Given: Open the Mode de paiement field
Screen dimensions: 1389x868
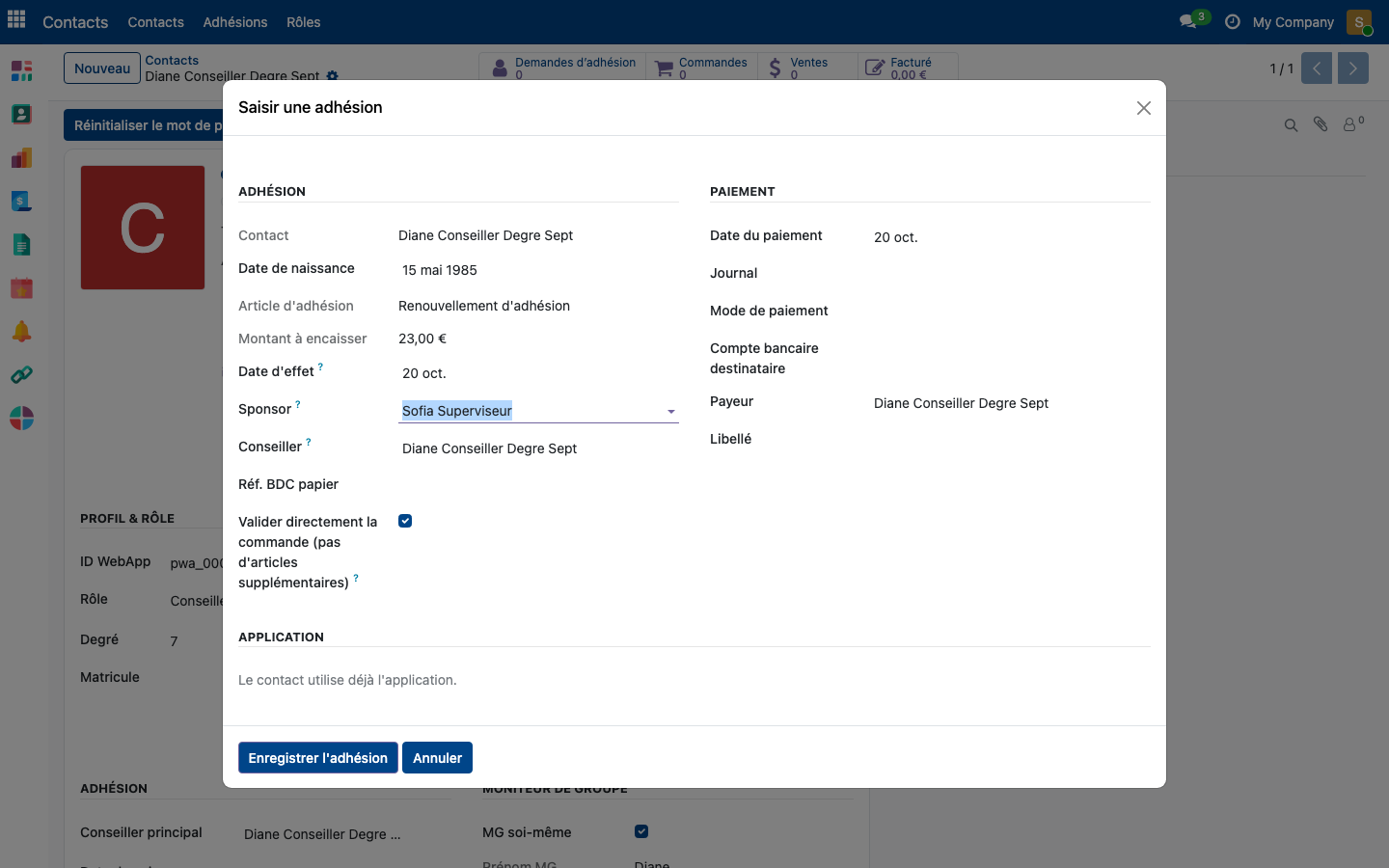Looking at the screenshot, I should (1010, 312).
